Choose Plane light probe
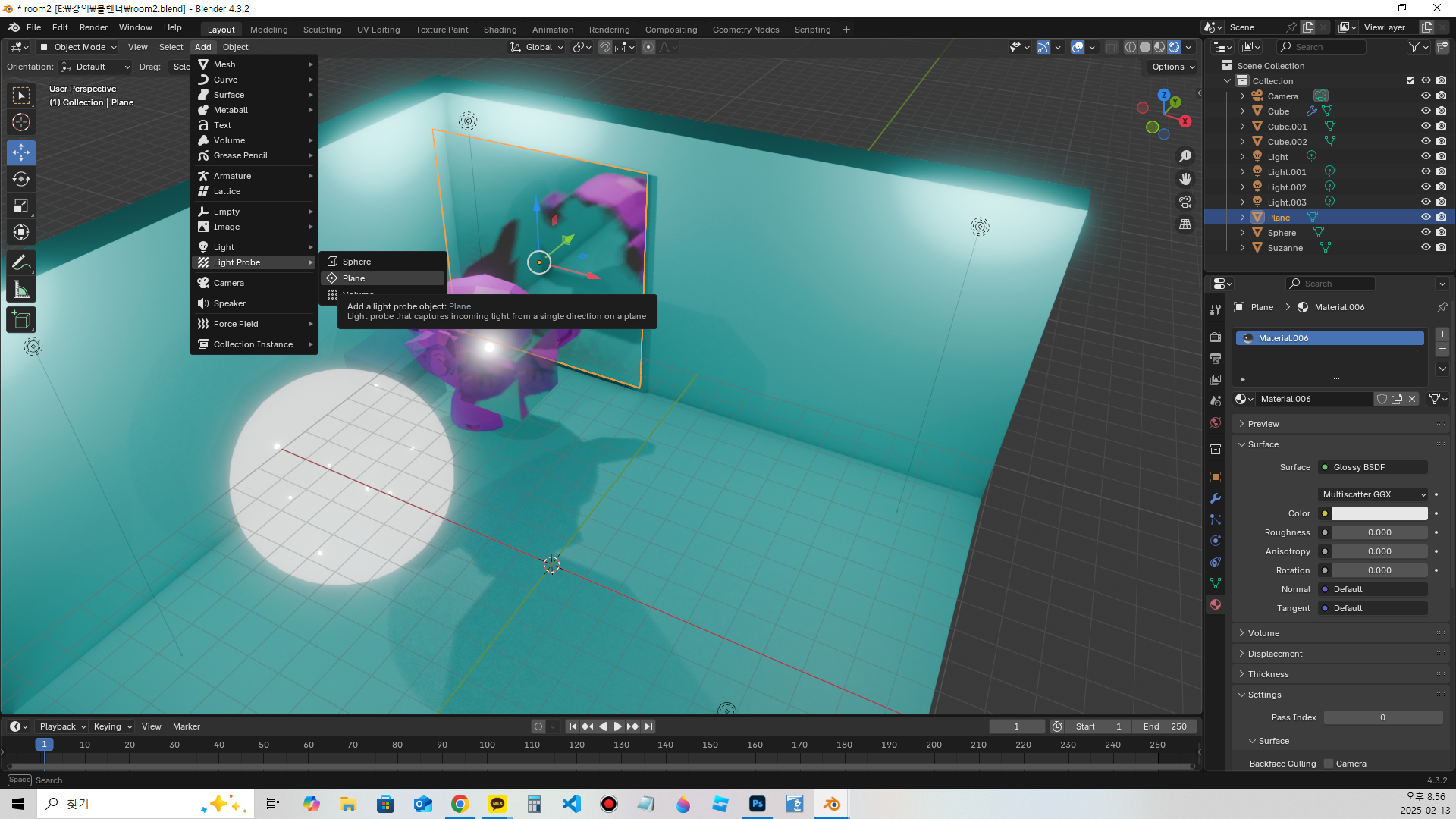 click(383, 278)
